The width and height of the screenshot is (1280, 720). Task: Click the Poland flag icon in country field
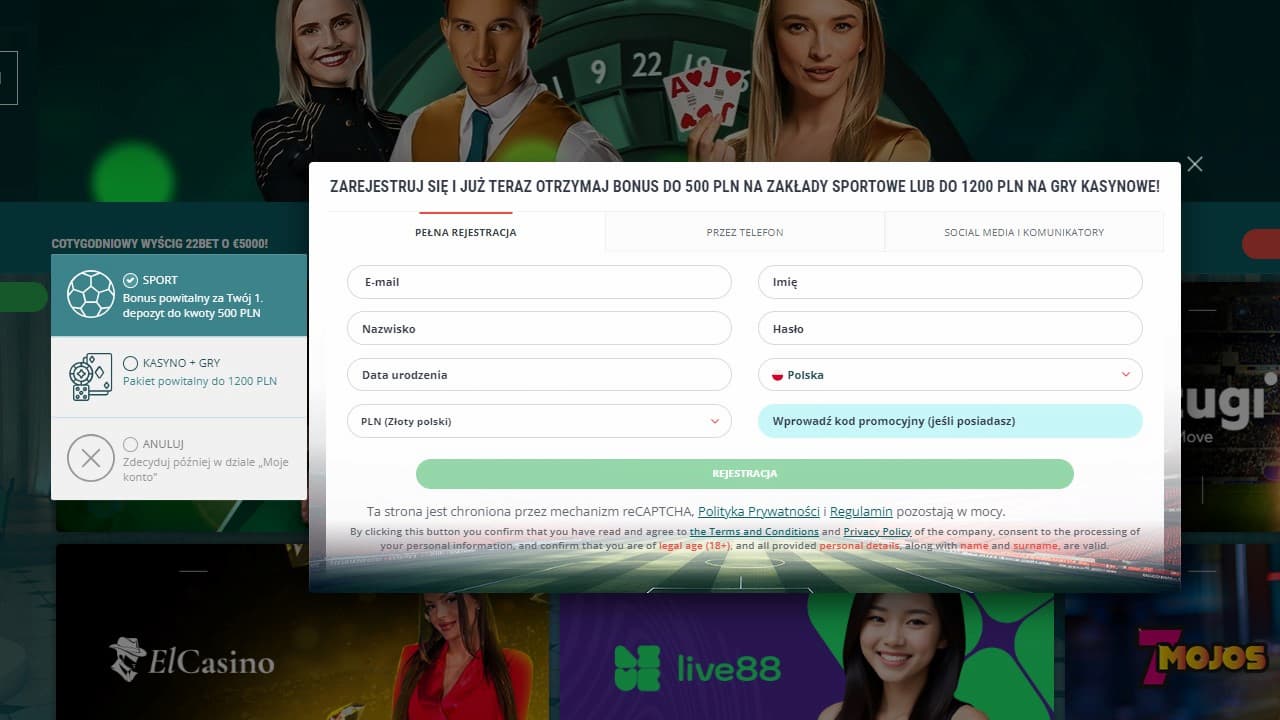[777, 375]
